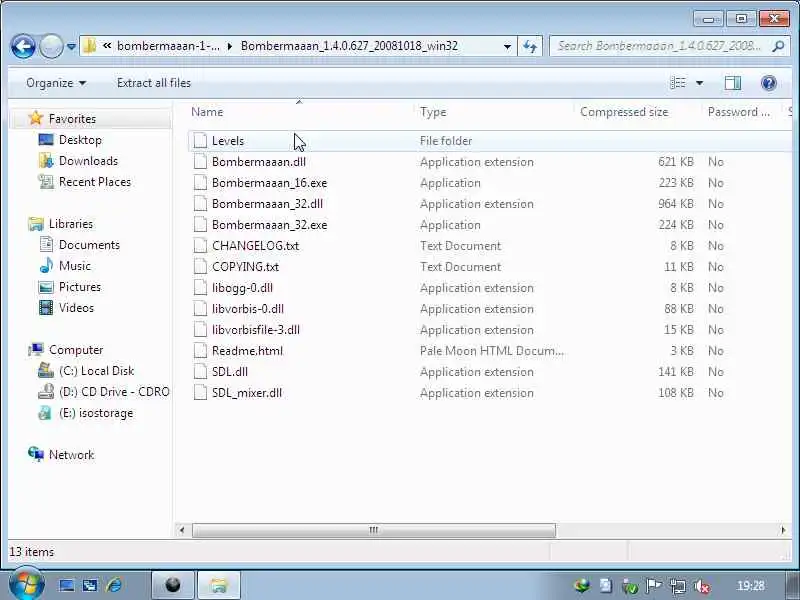Click the clock showing 19:28

[750, 586]
